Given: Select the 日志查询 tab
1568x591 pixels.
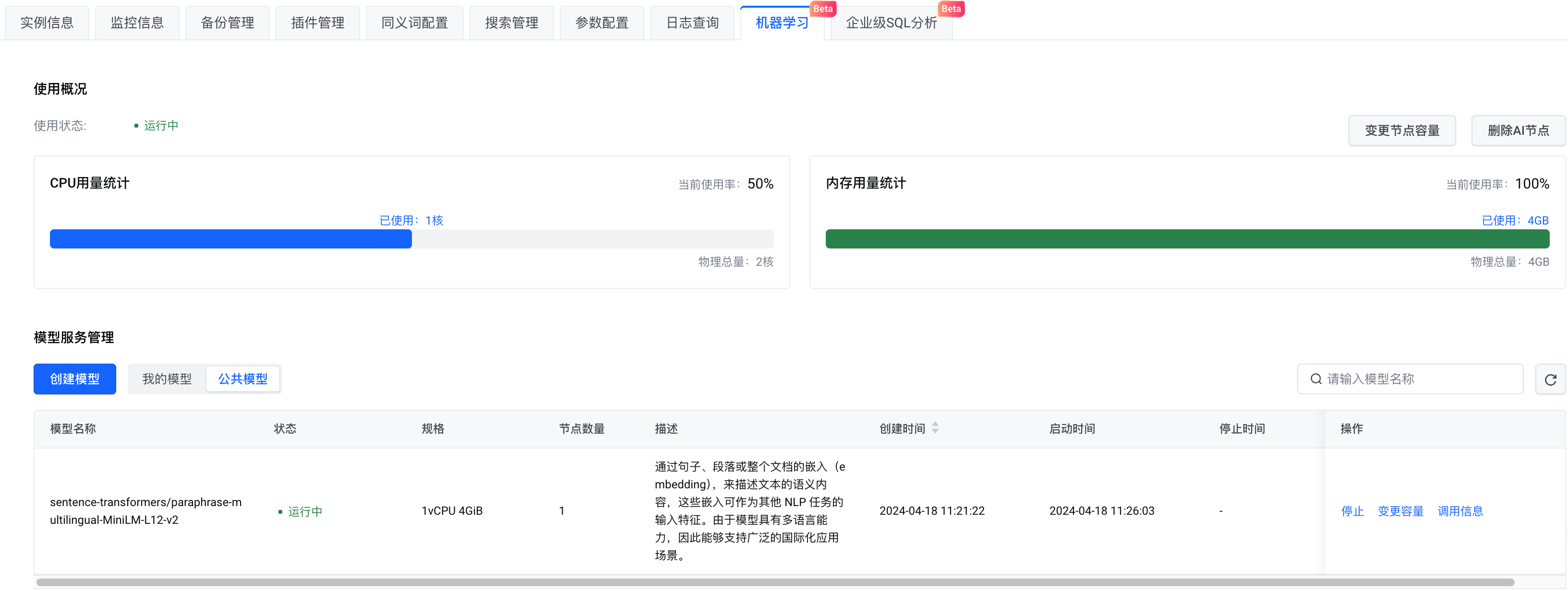Looking at the screenshot, I should point(692,23).
